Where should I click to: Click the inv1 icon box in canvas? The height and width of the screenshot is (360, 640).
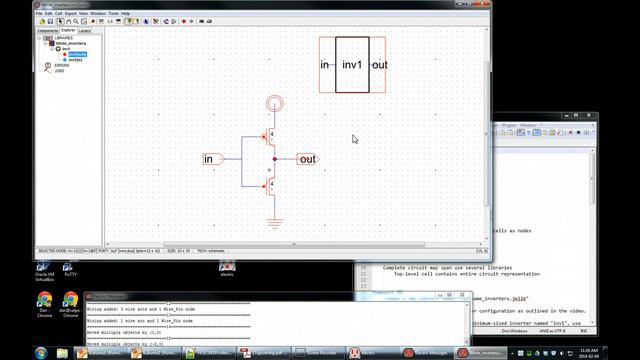pyautogui.click(x=352, y=65)
